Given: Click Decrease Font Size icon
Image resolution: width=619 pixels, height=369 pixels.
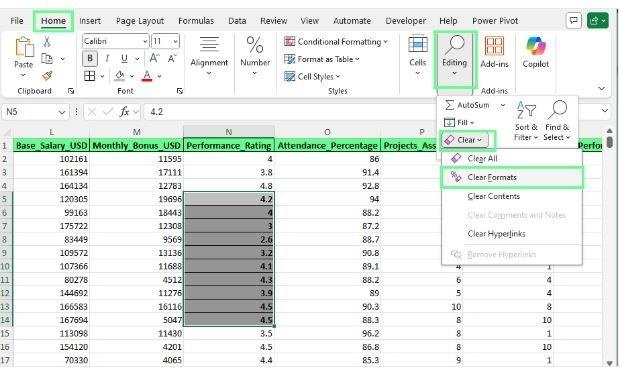Looking at the screenshot, I should 172,58.
